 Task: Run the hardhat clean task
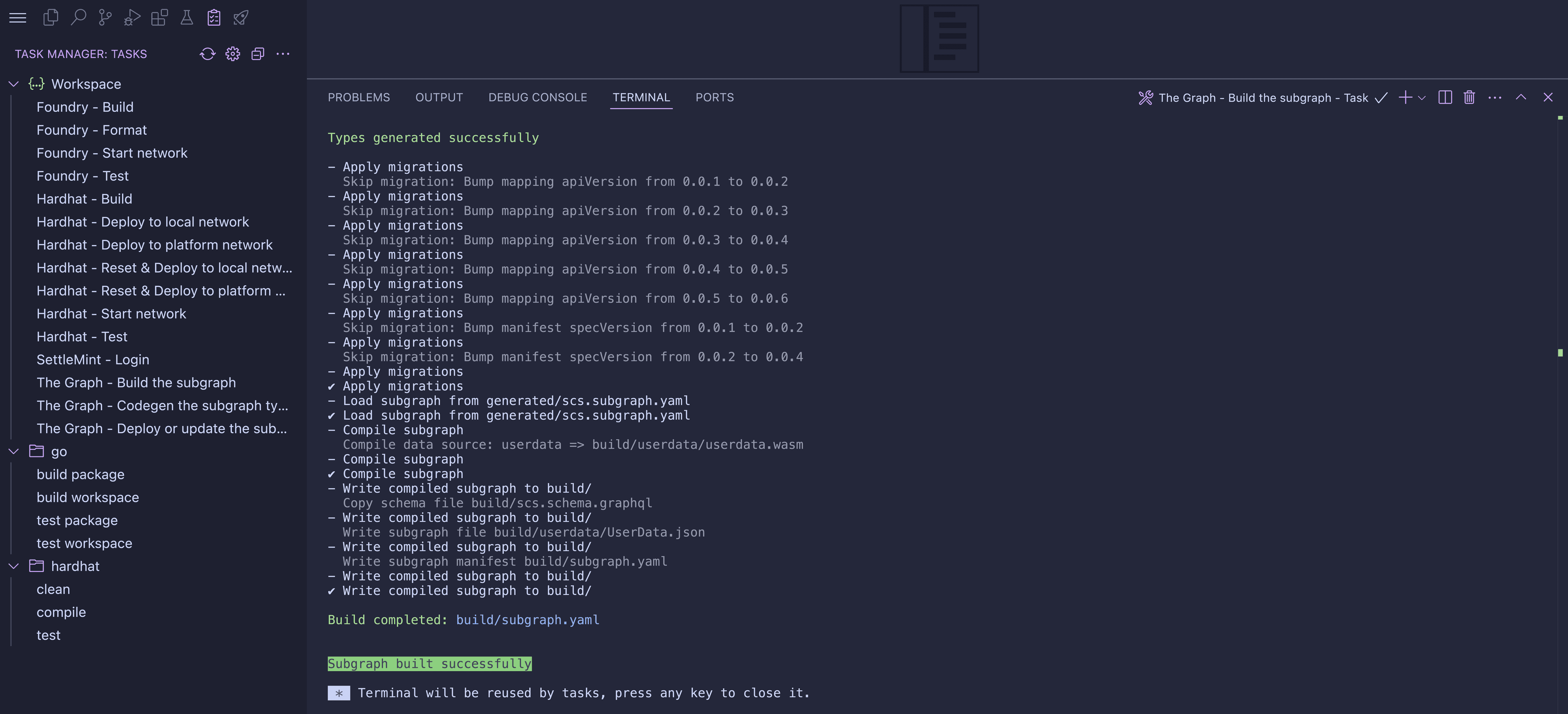pyautogui.click(x=53, y=589)
